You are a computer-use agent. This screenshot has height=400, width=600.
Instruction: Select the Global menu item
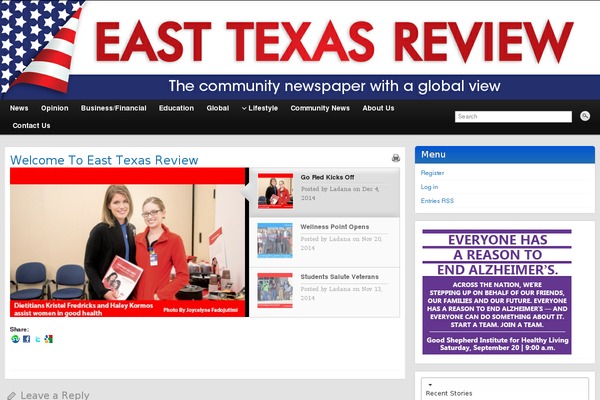tap(218, 108)
